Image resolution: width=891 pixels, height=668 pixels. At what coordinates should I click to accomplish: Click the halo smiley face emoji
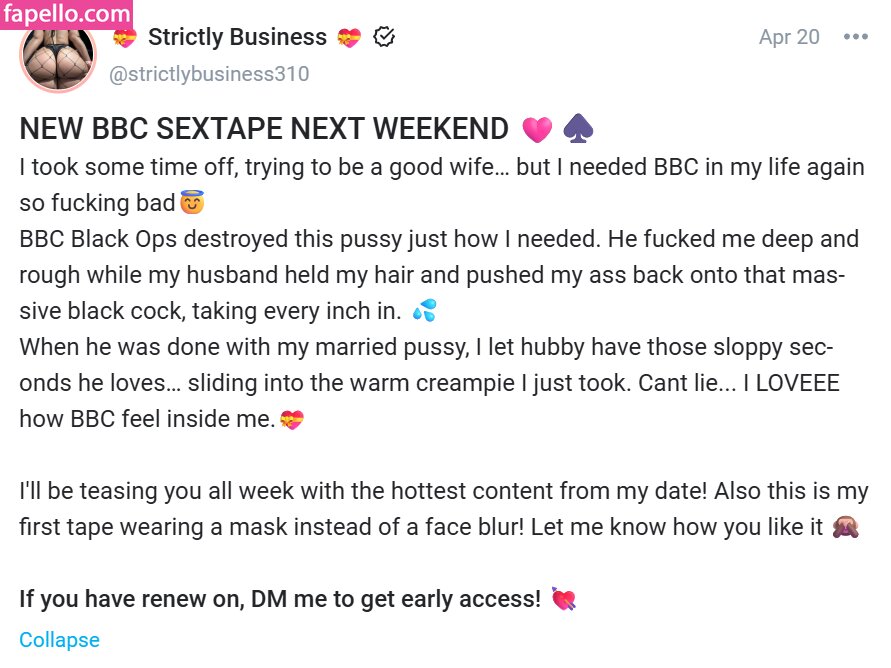click(x=192, y=204)
